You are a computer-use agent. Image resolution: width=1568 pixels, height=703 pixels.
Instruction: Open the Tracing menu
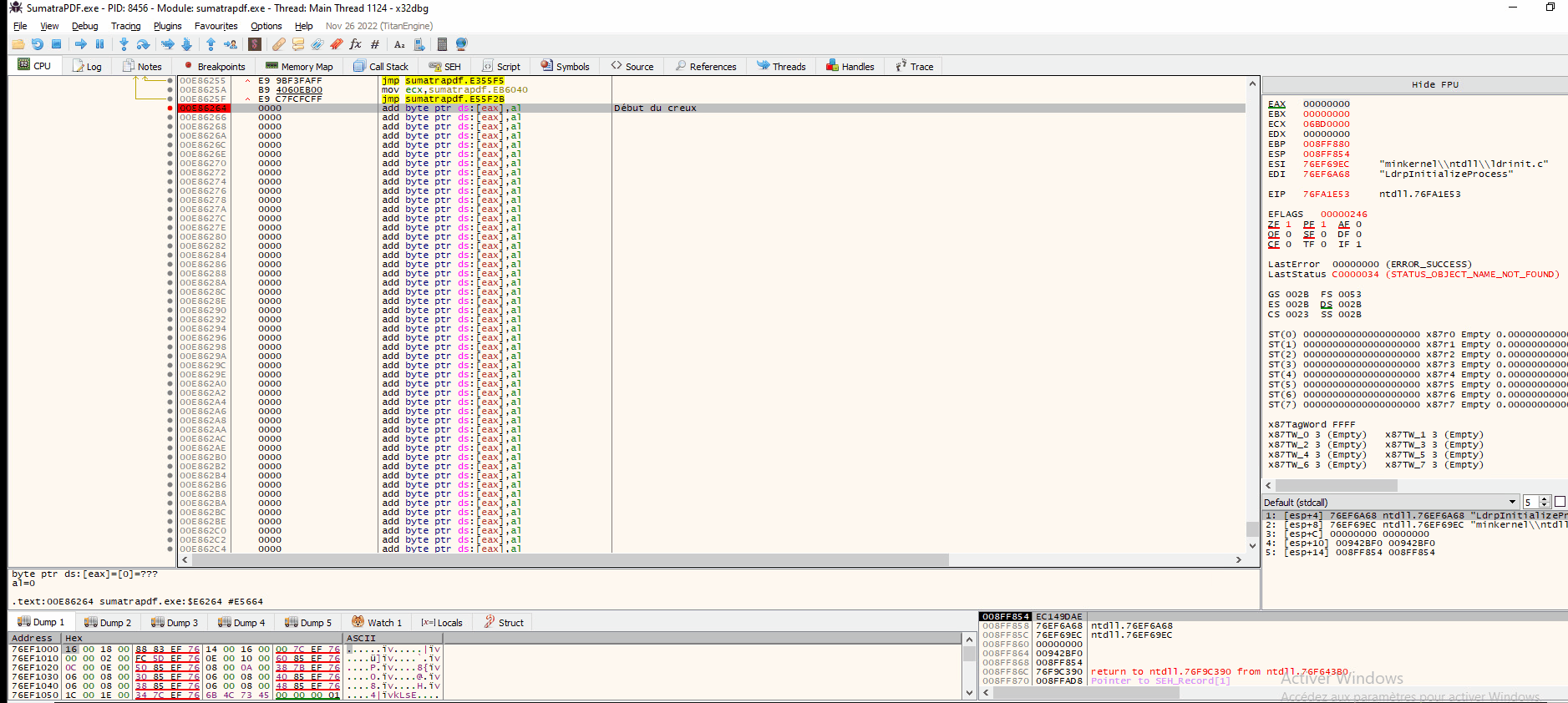click(125, 26)
